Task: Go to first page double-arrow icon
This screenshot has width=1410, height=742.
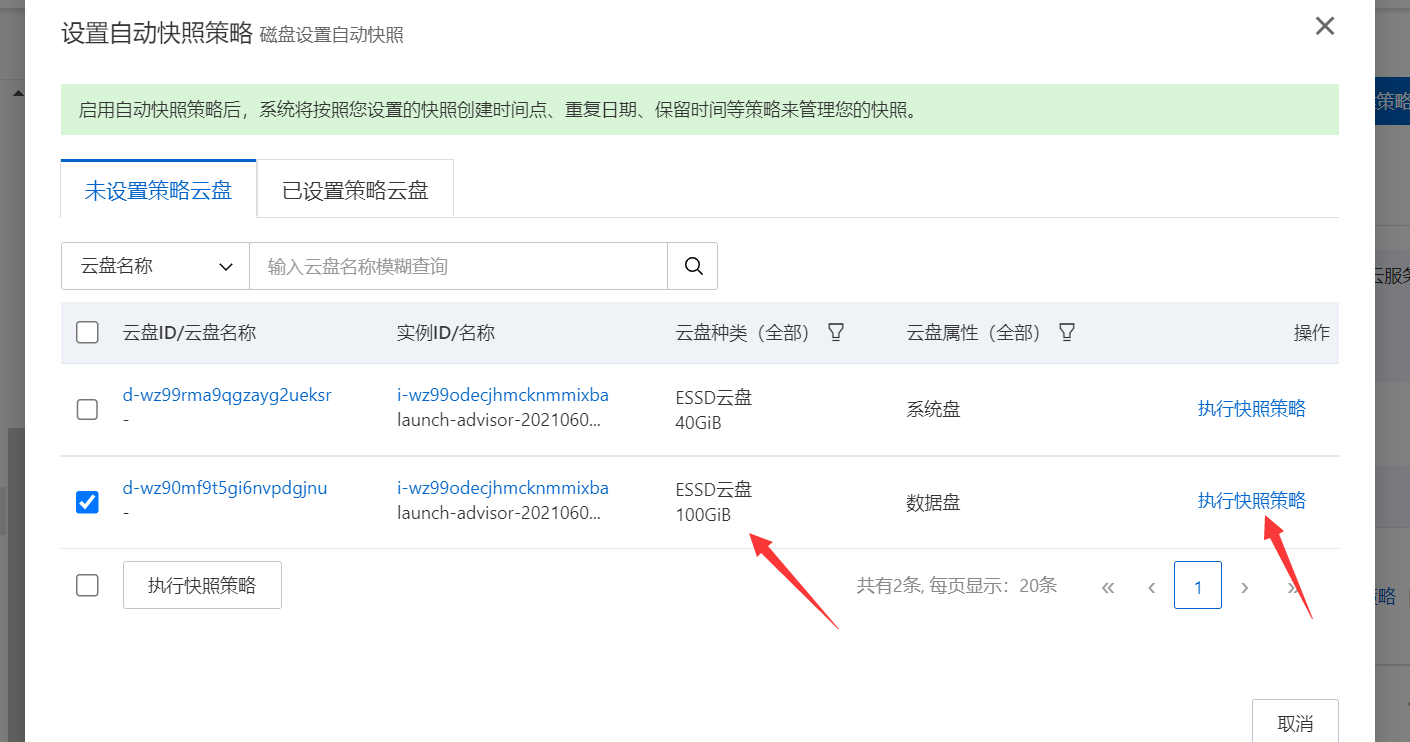Action: pos(1108,587)
